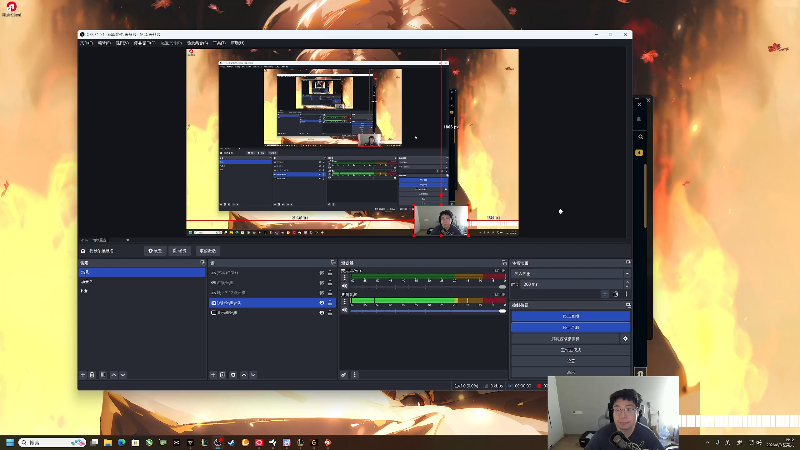Unmute the first mixer track speaker icon
This screenshot has height=450, width=800.
(344, 286)
